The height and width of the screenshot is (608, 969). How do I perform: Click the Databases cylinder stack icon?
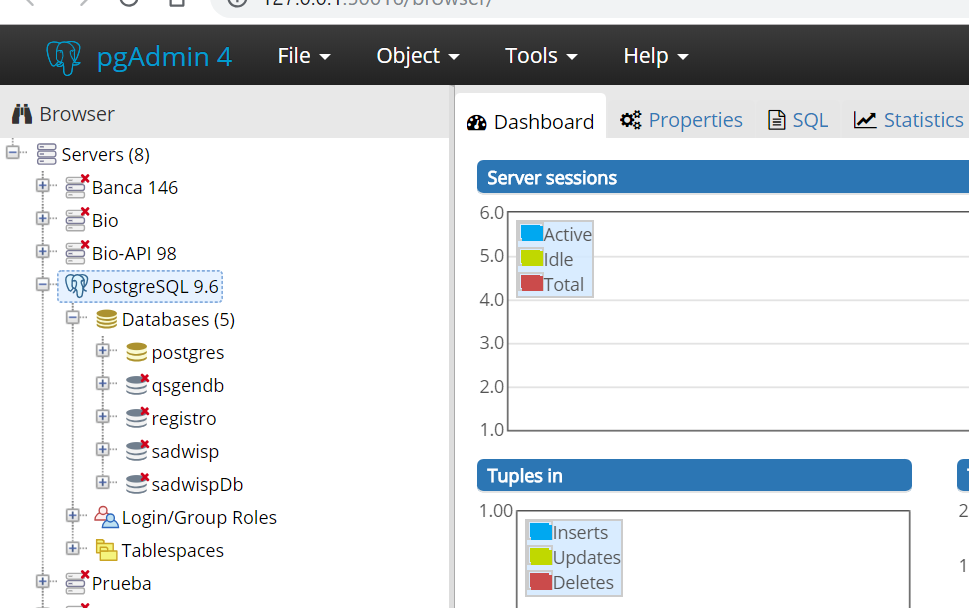click(x=106, y=319)
